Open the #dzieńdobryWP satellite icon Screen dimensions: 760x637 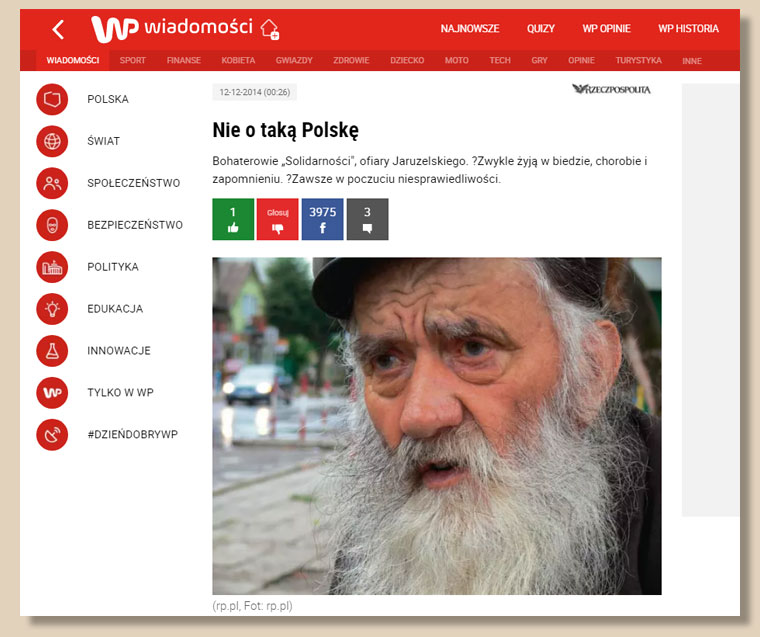[x=52, y=434]
